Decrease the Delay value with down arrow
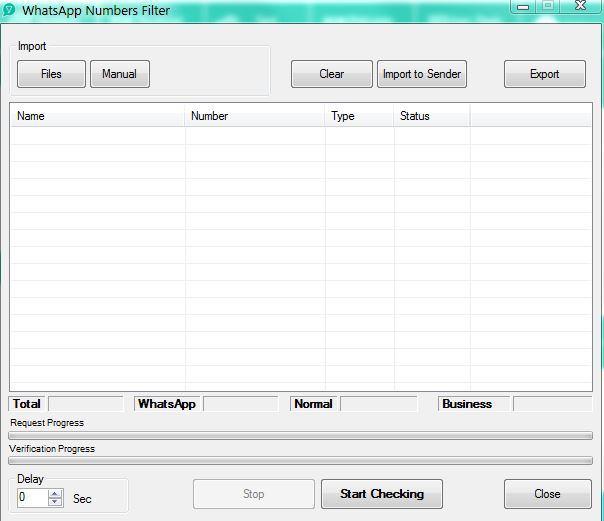 tap(55, 502)
